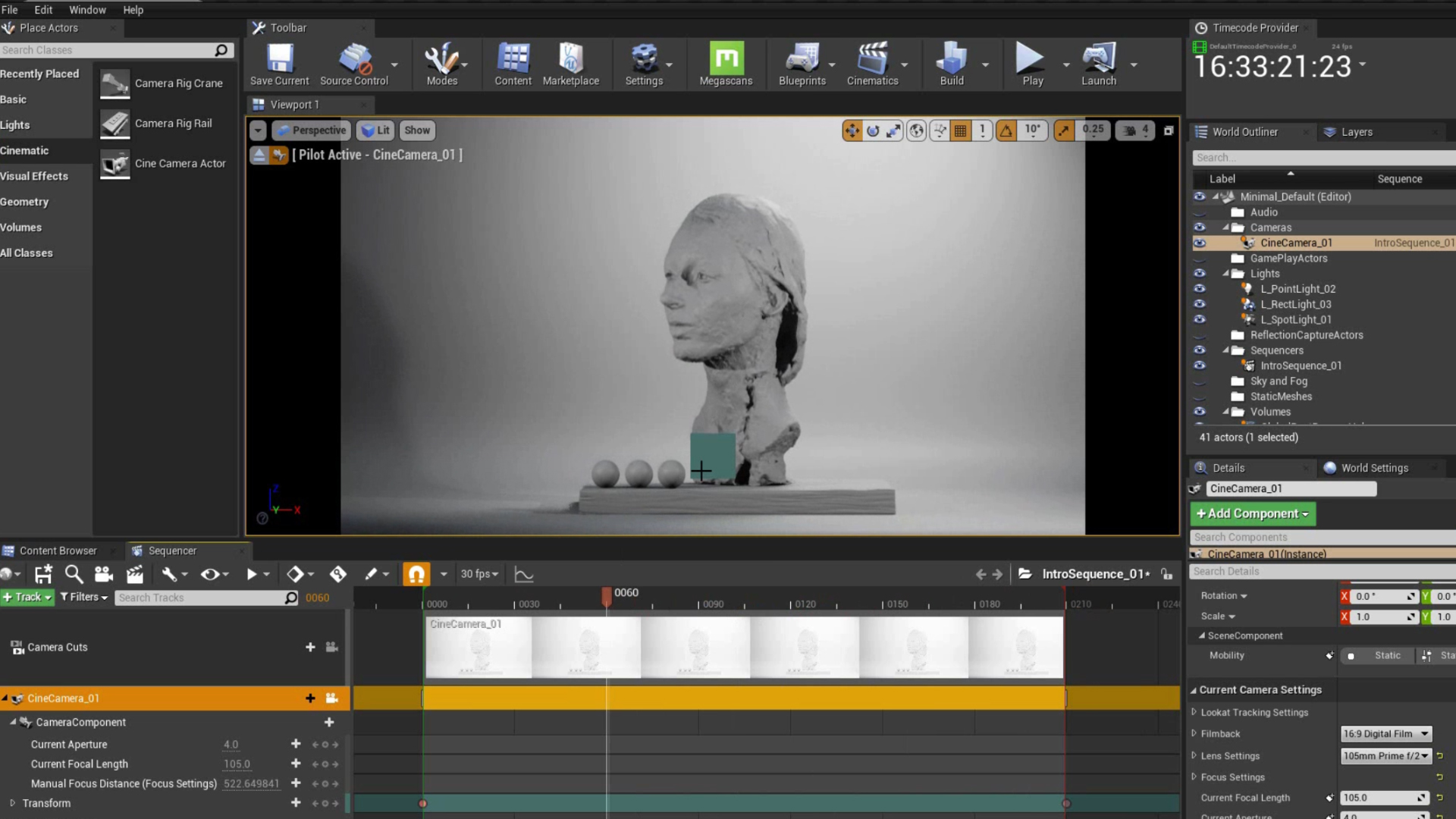Toggle grid snapping in the viewport toolbar

click(x=960, y=130)
